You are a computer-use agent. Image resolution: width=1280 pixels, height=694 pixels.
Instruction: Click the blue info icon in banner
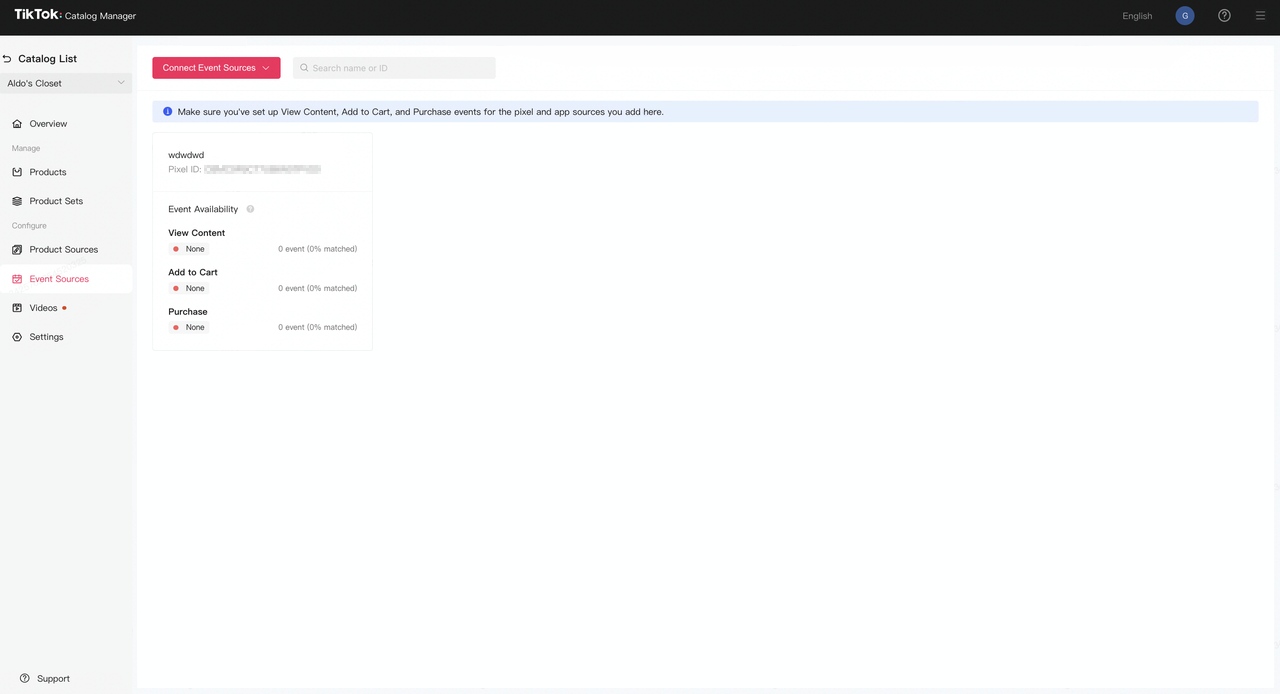pos(167,112)
